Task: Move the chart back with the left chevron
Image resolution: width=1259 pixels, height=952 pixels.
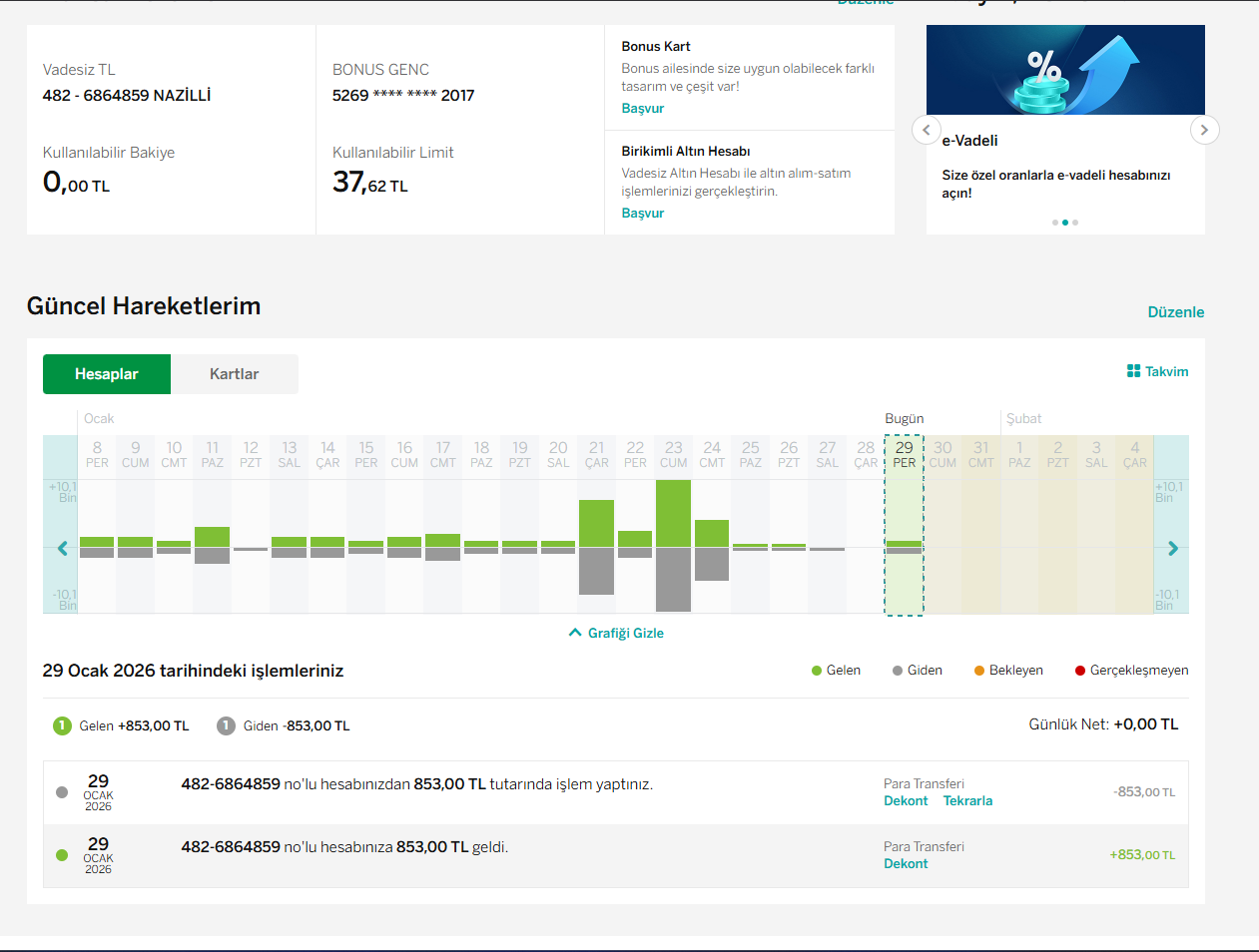Action: point(63,548)
